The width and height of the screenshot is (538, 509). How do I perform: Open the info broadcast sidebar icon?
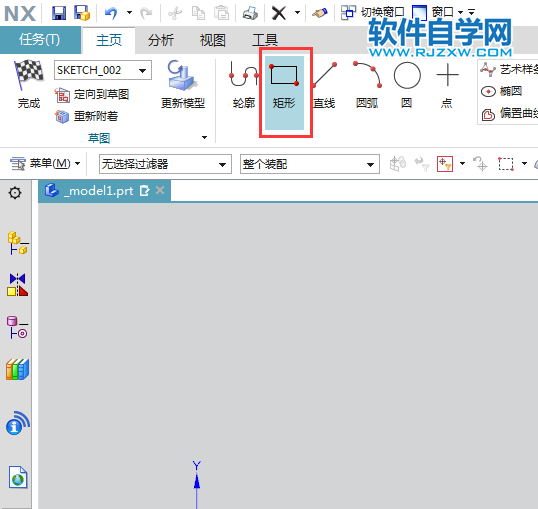coord(18,423)
